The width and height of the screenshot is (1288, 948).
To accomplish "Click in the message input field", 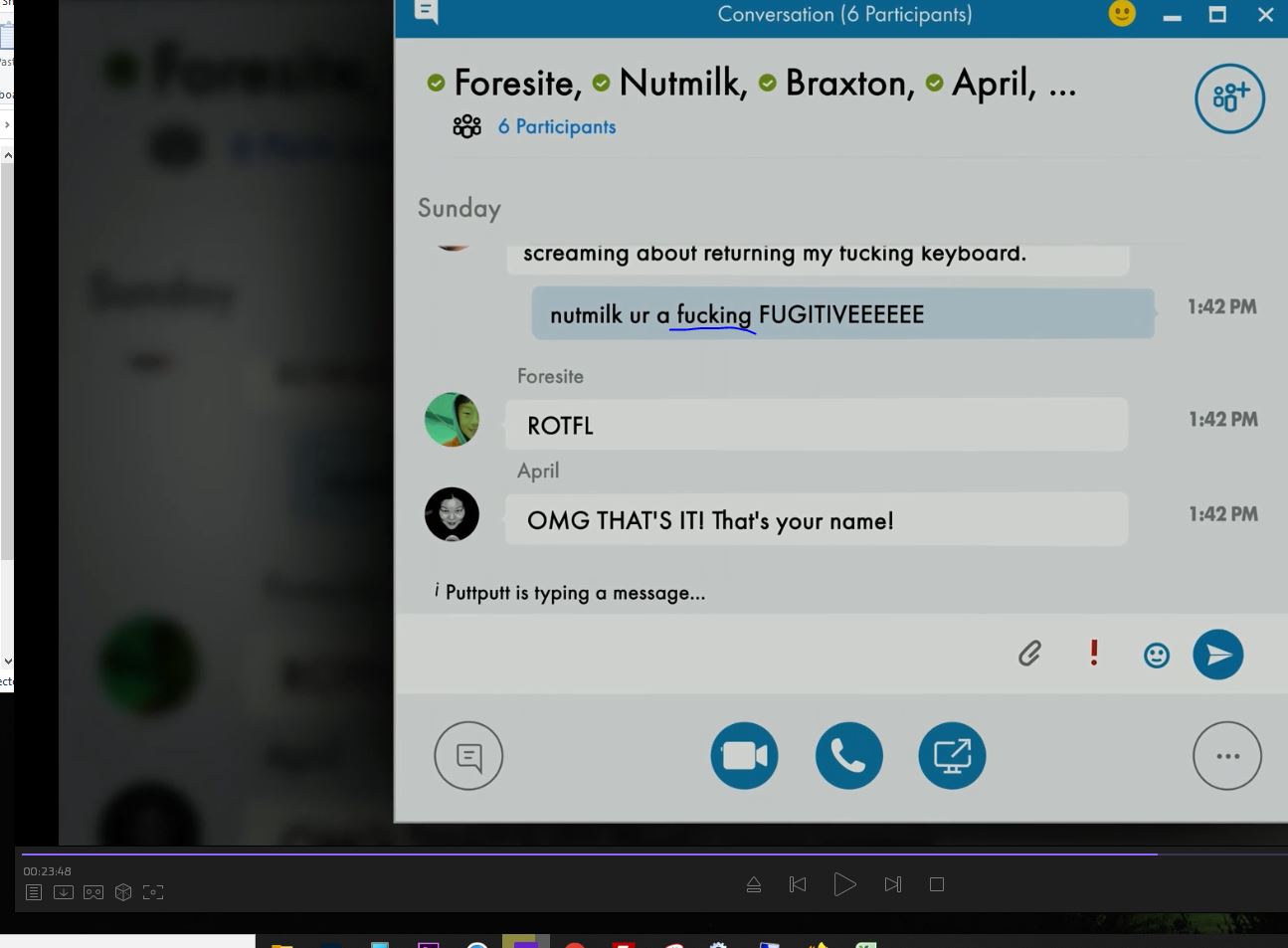I will tap(696, 654).
